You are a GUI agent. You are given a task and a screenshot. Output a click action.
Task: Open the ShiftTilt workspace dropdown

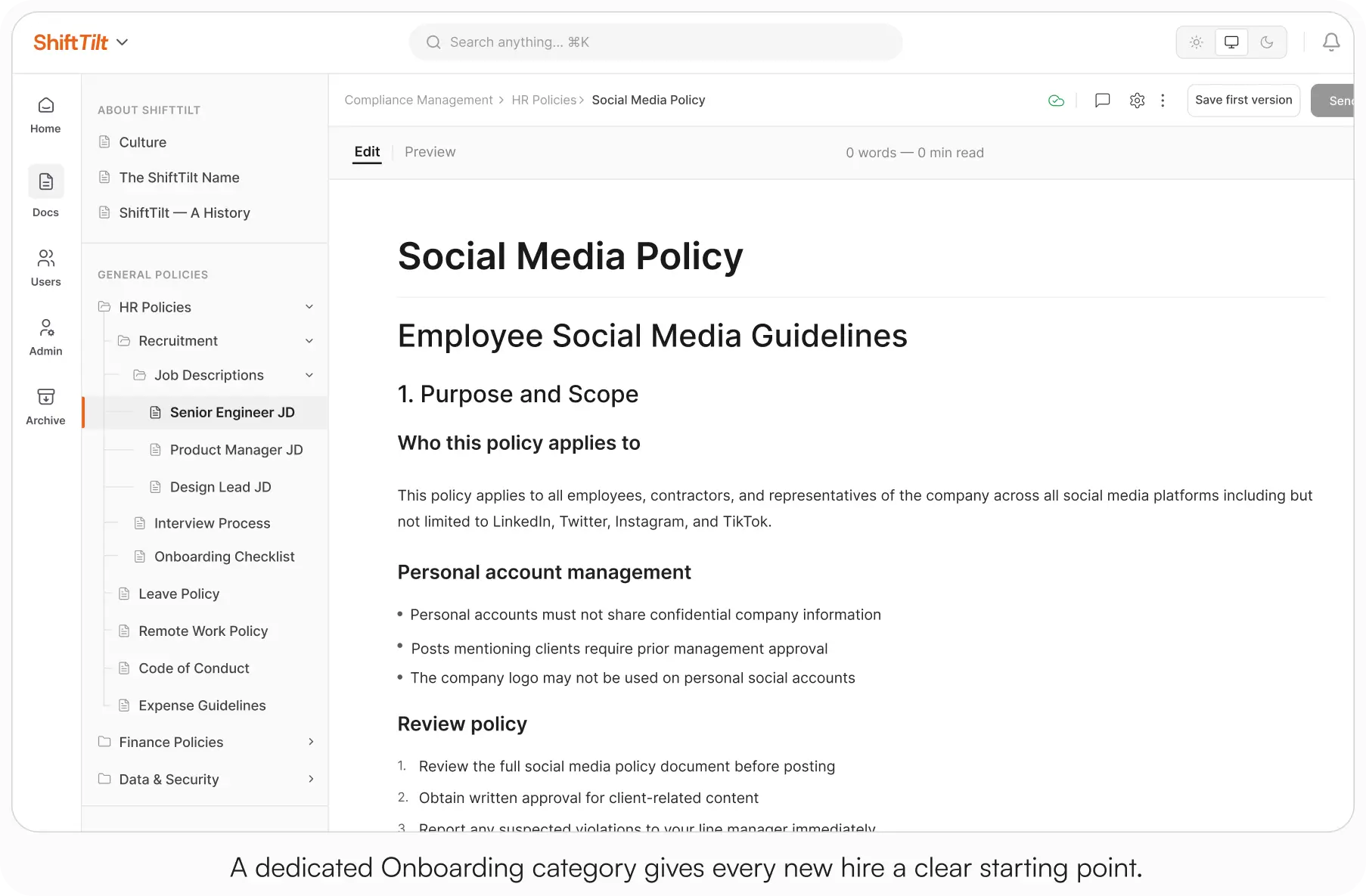pyautogui.click(x=81, y=42)
